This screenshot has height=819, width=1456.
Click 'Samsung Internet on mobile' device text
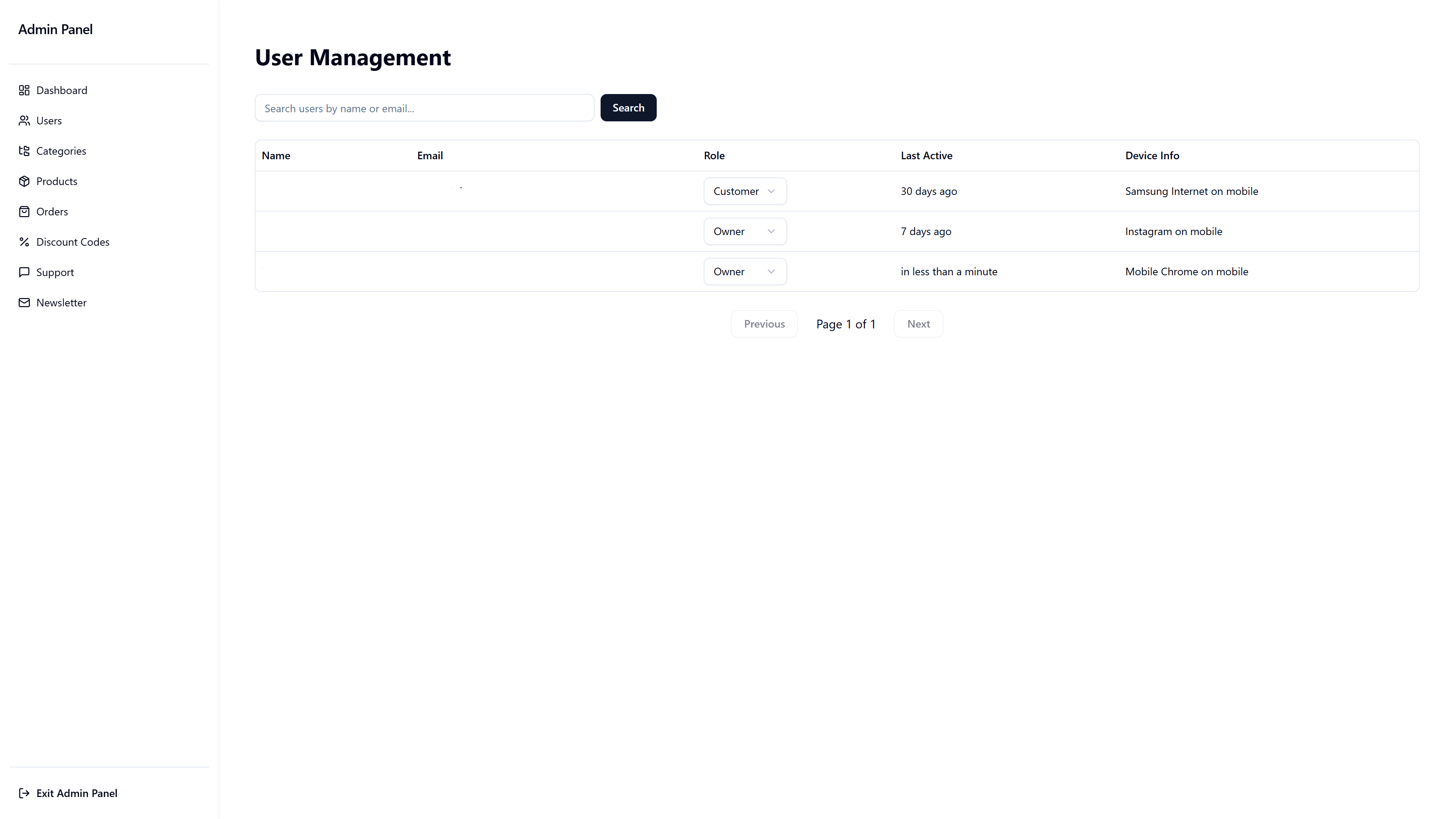point(1191,191)
